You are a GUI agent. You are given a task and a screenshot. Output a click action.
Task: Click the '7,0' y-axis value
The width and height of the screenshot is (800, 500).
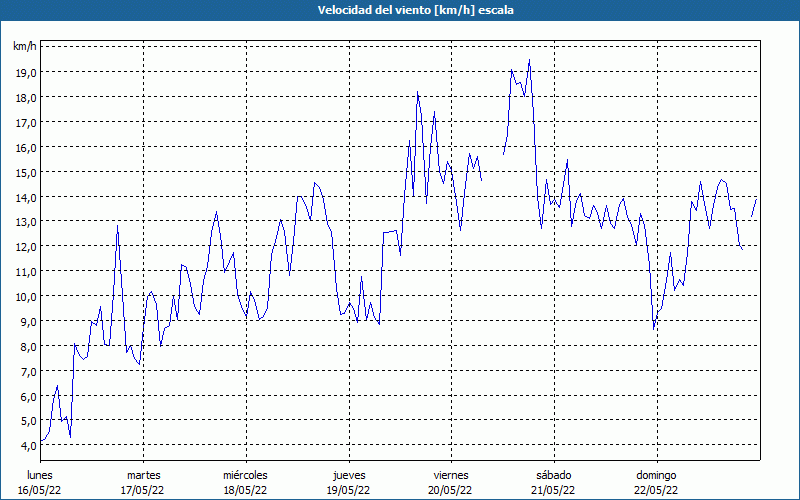(28, 372)
